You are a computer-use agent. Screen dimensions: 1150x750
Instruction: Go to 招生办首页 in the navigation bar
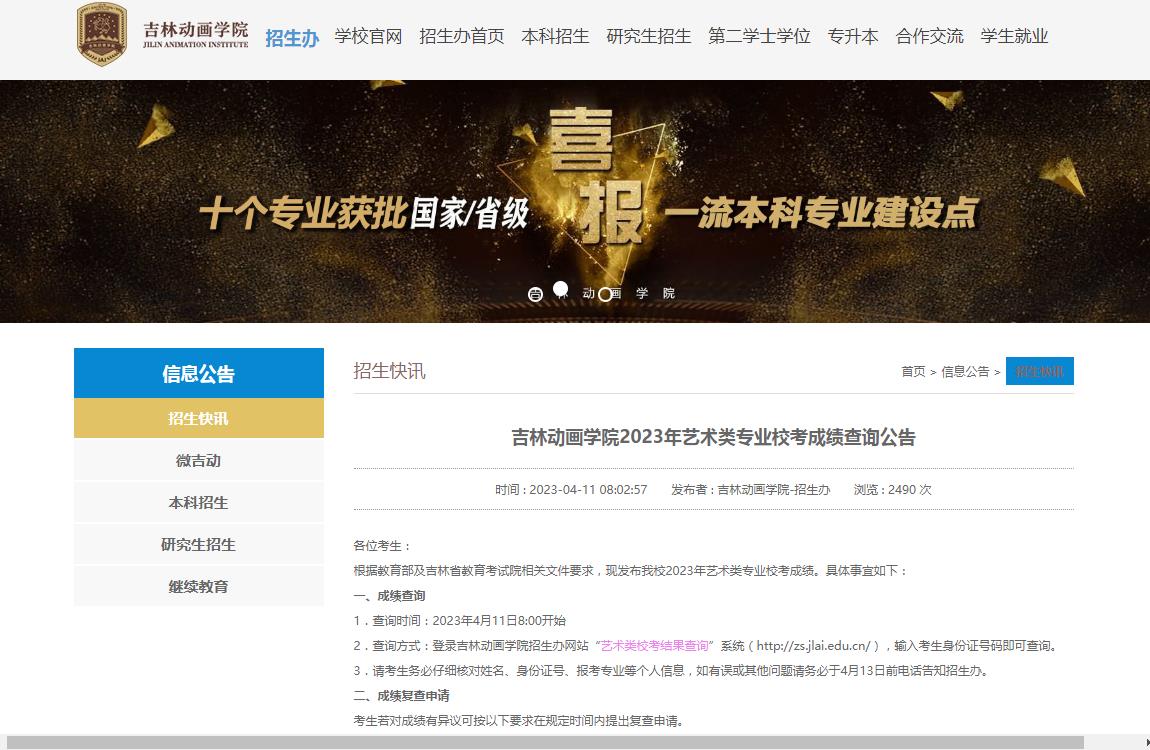[462, 36]
